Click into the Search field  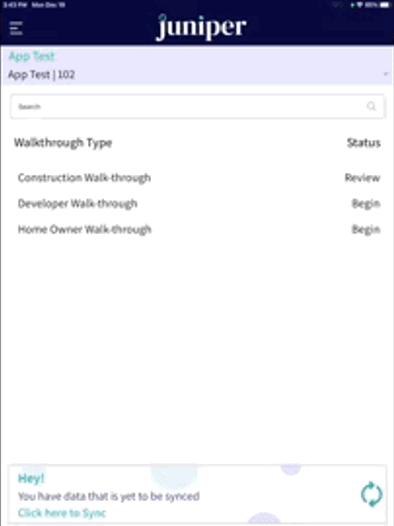(x=197, y=107)
